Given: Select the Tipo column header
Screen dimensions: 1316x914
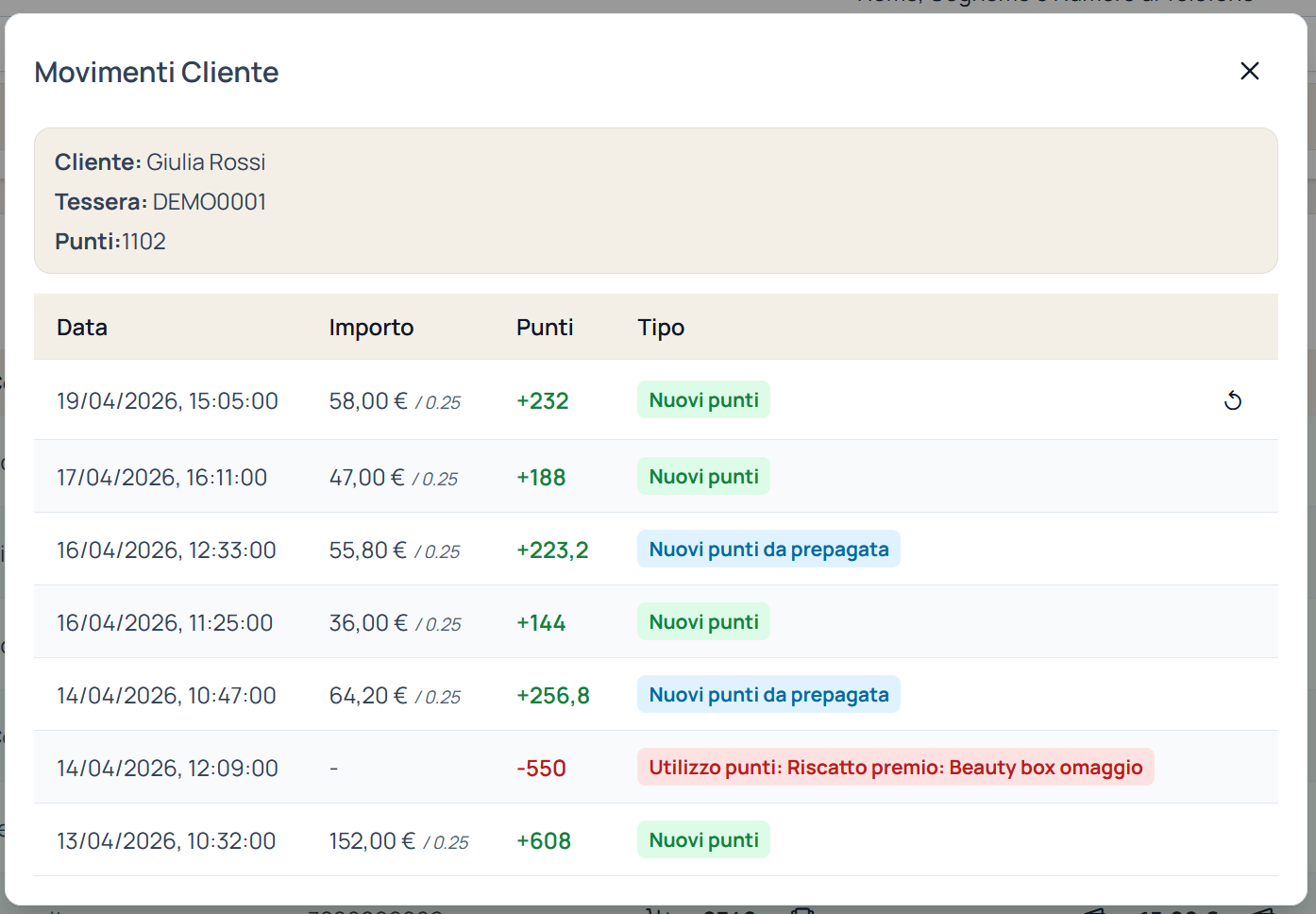Looking at the screenshot, I should click(661, 328).
